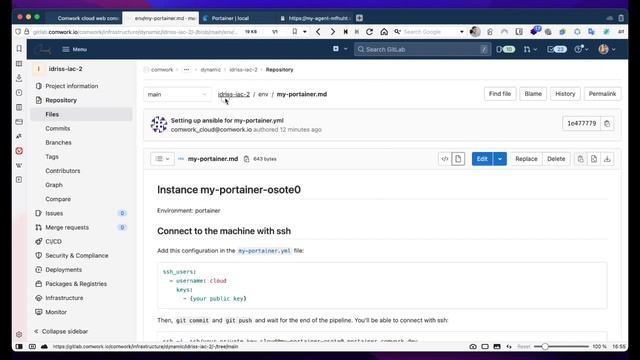Navigate back with browser arrow
Image resolution: width=640 pixels, height=360 pixels.
click(x=318, y=32)
